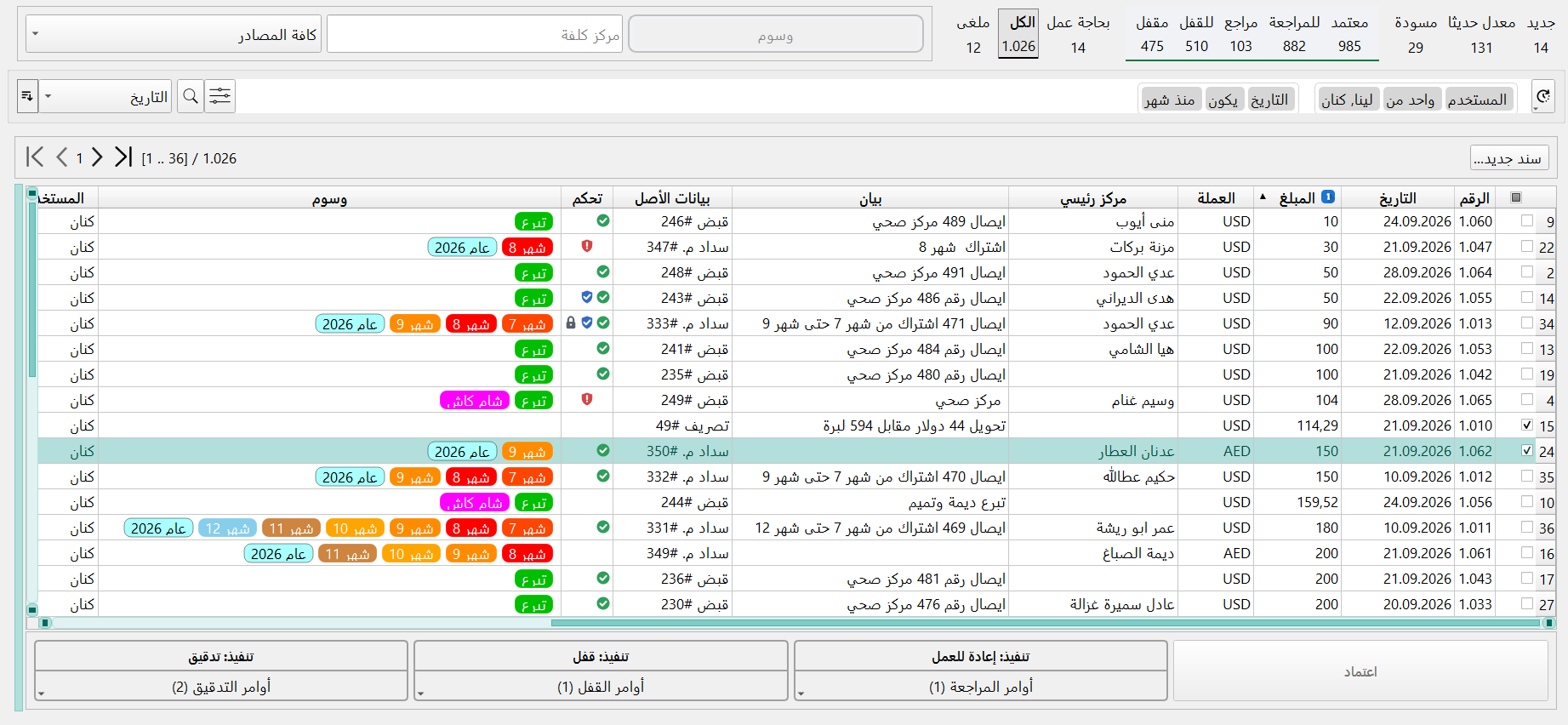1568x725 pixels.
Task: Tick the checkbox for row 1.033
Action: (x=1527, y=603)
